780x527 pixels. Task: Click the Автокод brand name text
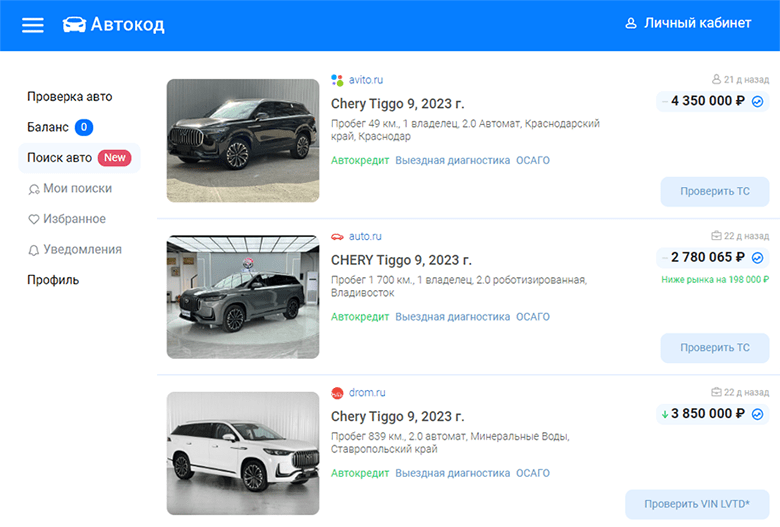[x=127, y=24]
